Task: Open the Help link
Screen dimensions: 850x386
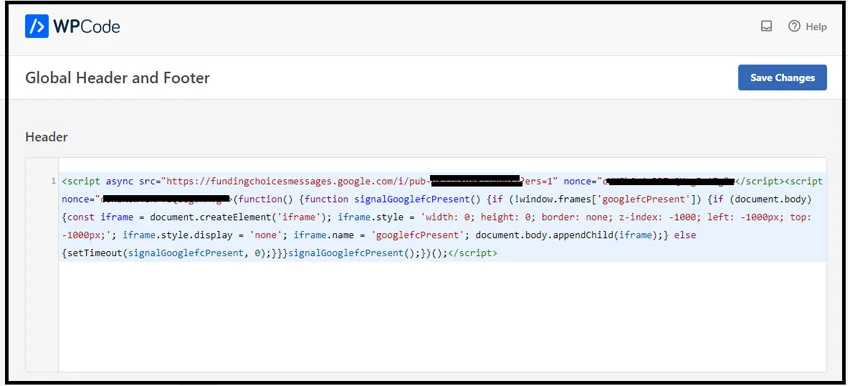Action: click(x=807, y=26)
